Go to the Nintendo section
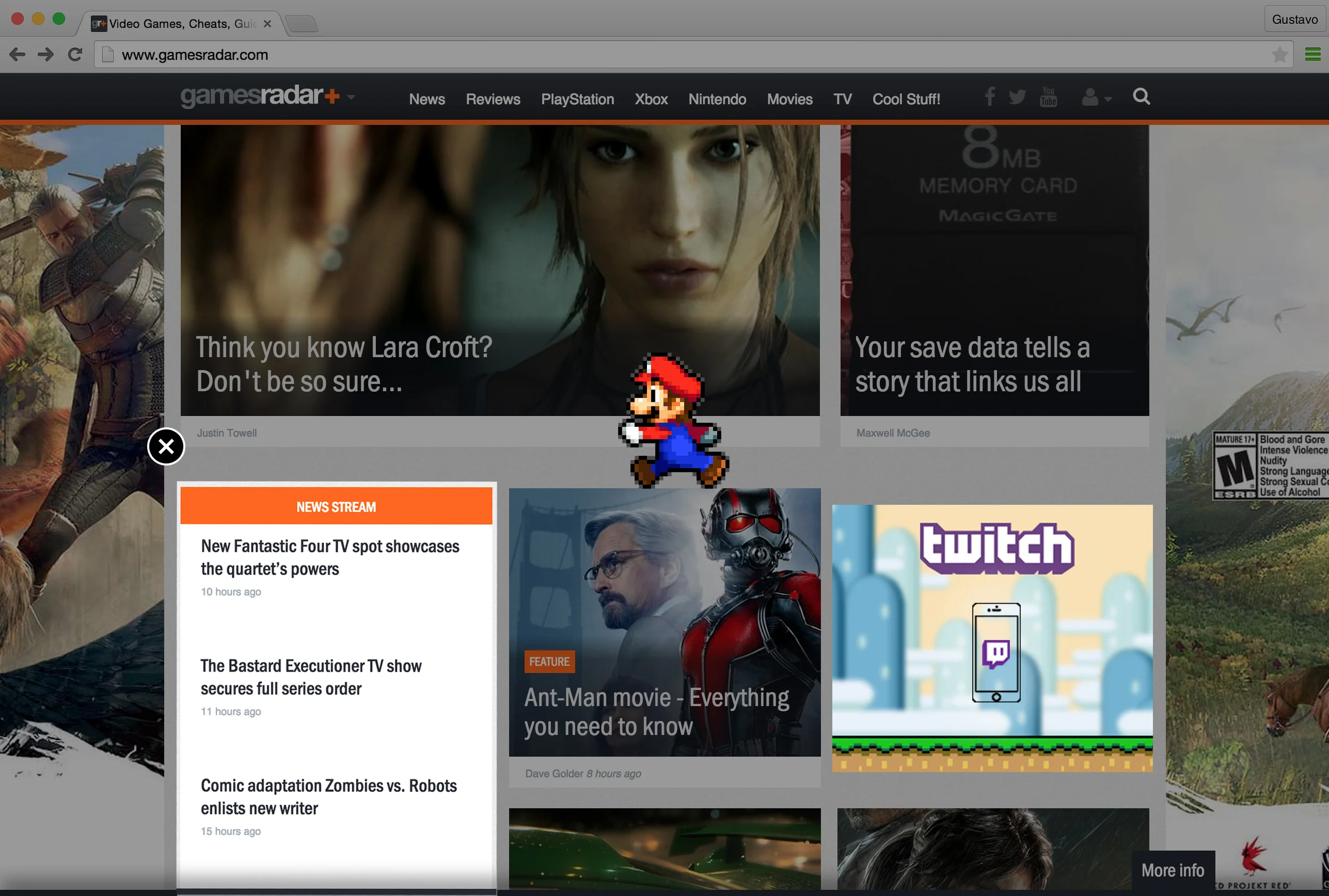The image size is (1329, 896). coord(717,99)
